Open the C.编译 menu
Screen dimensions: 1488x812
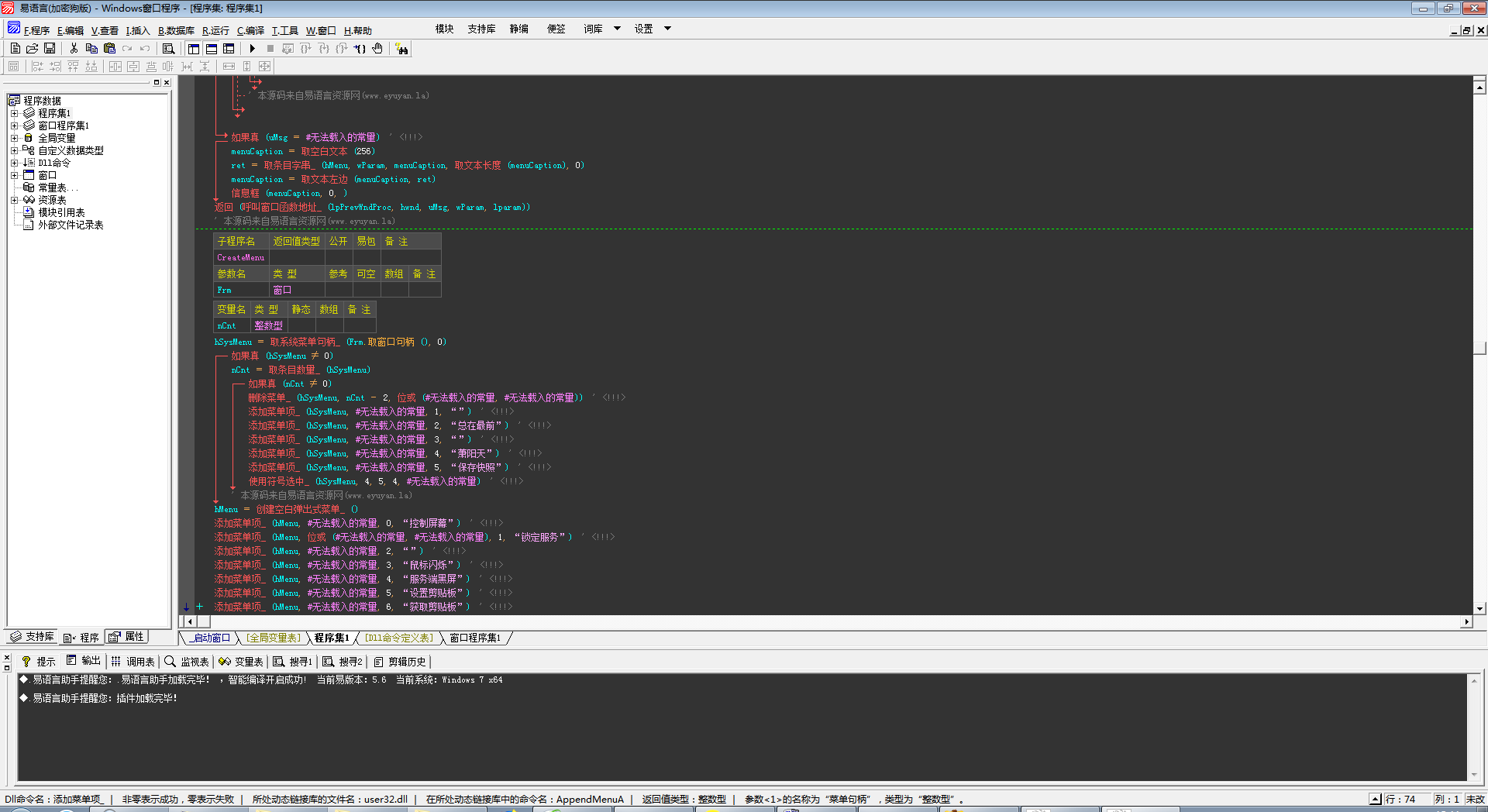(250, 31)
